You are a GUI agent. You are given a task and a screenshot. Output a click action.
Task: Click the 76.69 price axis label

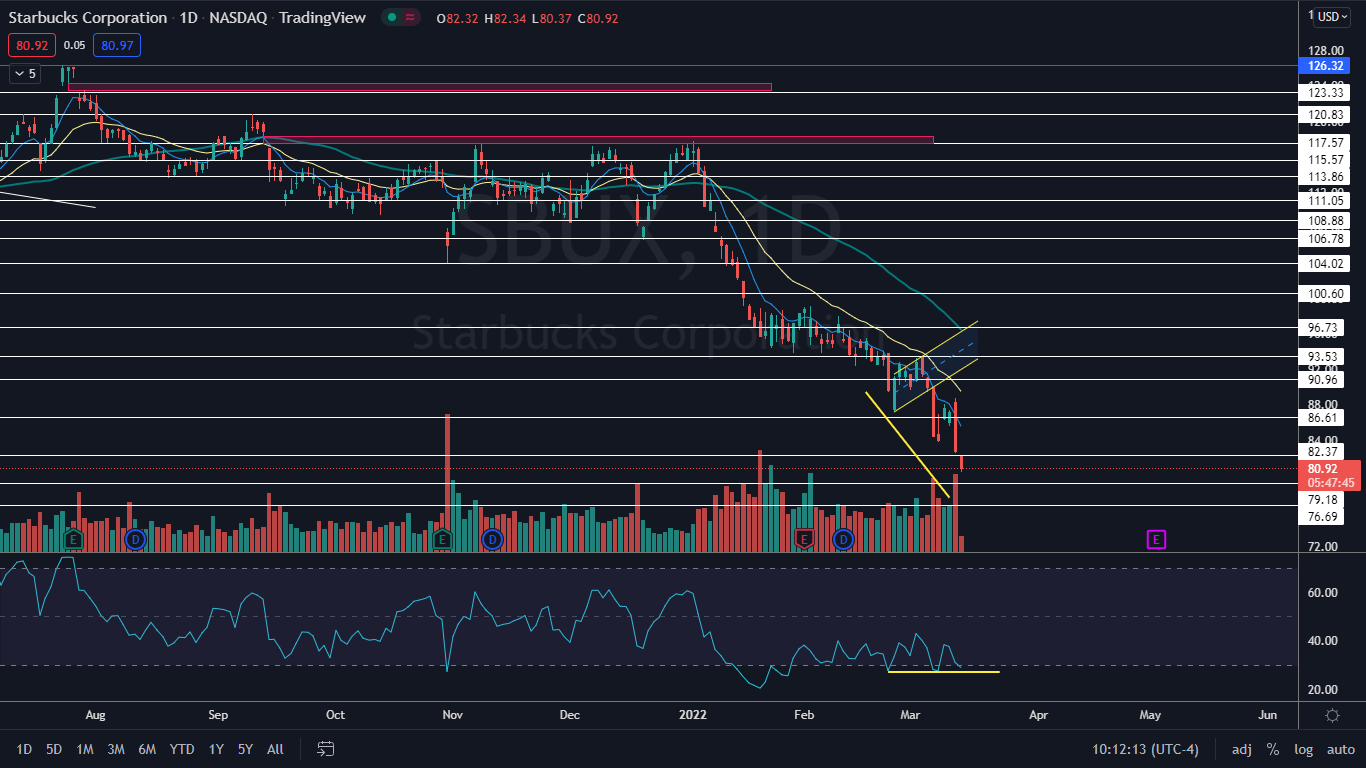tap(1324, 517)
